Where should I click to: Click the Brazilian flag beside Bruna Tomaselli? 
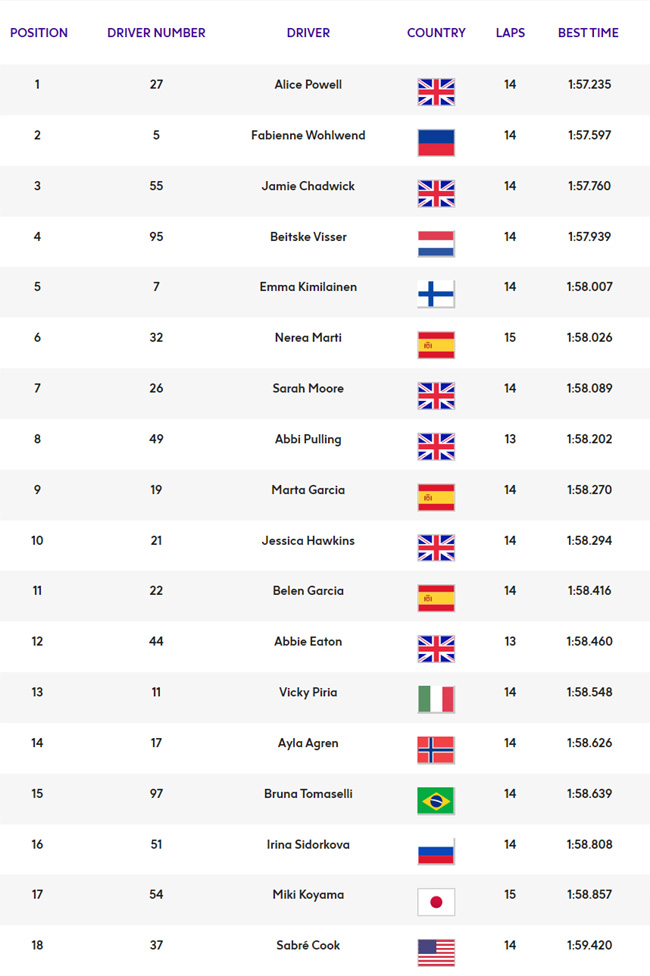tap(436, 801)
